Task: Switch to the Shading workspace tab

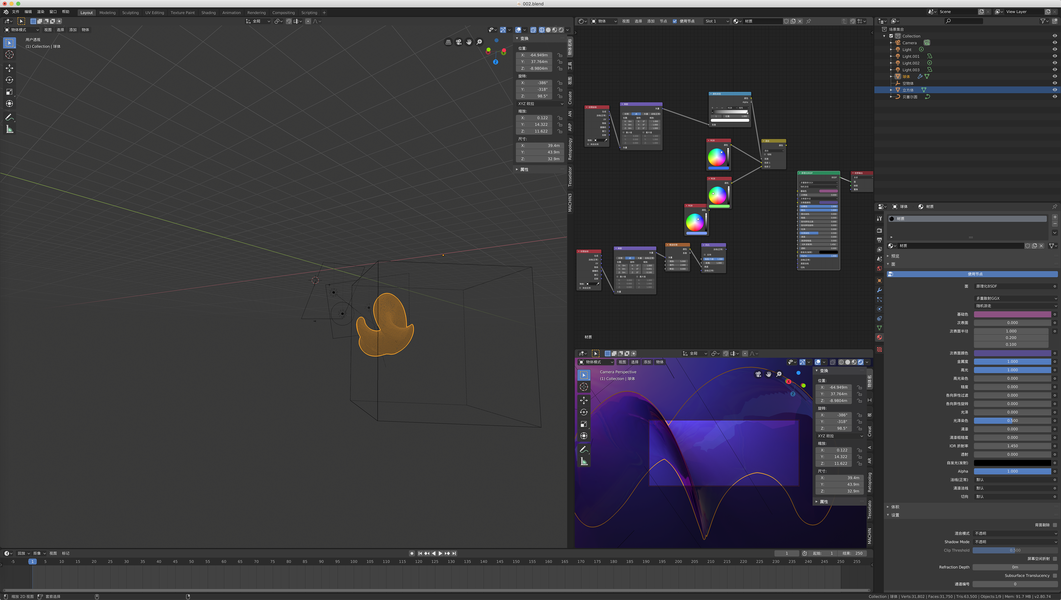Action: coord(208,12)
